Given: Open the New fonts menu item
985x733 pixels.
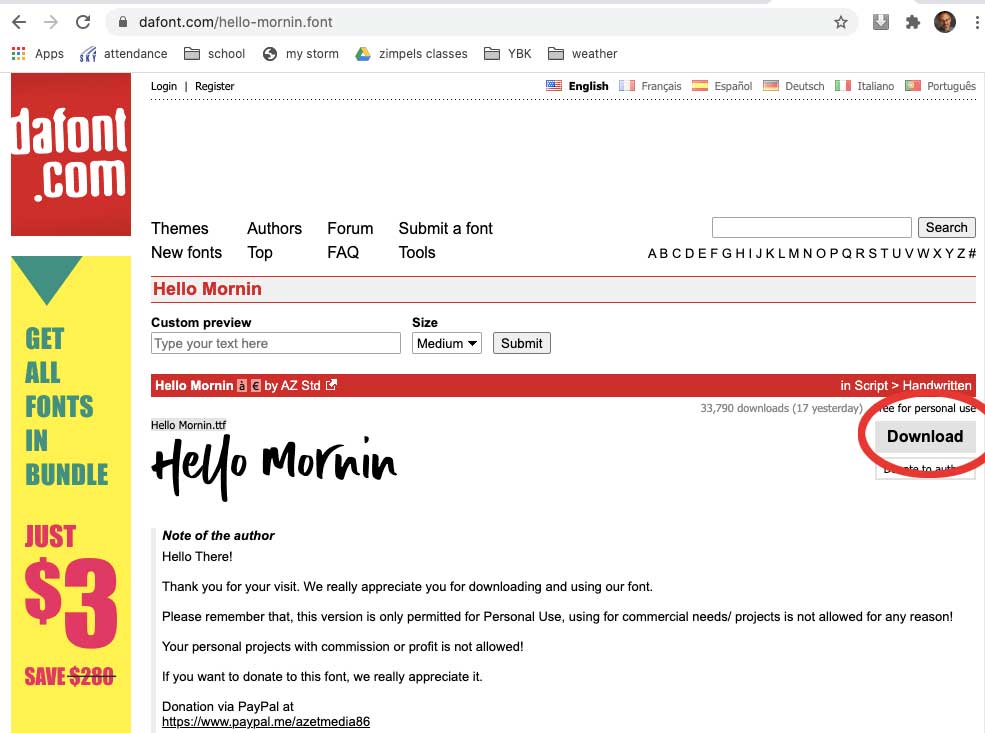Looking at the screenshot, I should (x=187, y=252).
